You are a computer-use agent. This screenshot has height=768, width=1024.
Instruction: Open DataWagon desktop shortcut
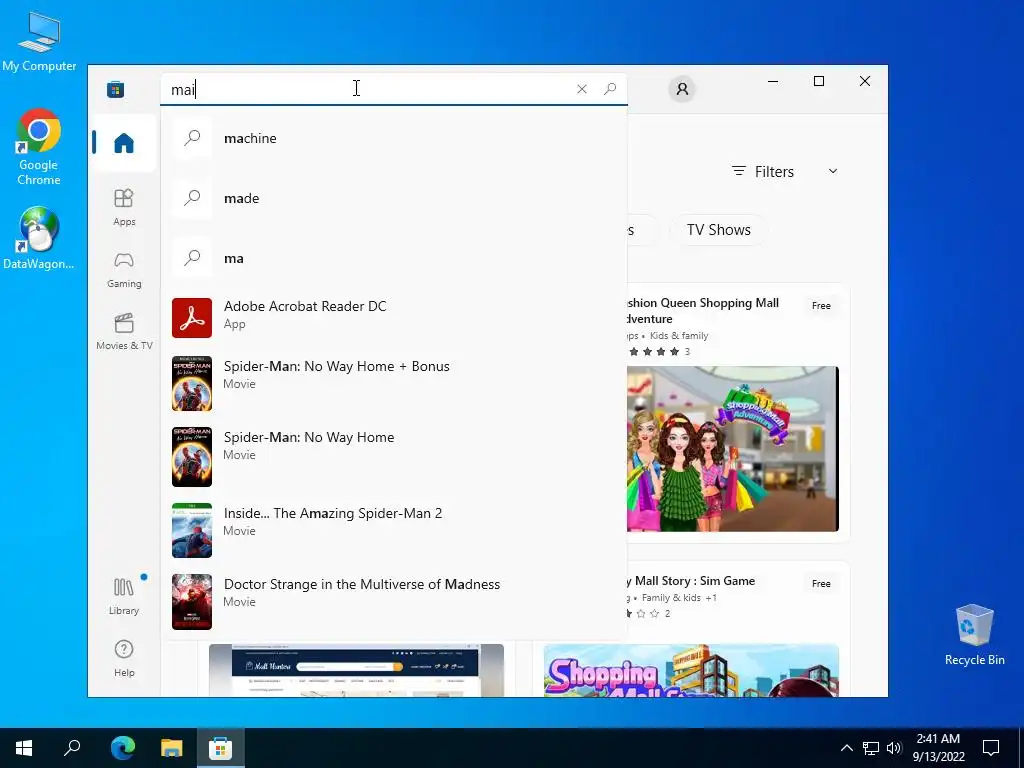pyautogui.click(x=39, y=238)
